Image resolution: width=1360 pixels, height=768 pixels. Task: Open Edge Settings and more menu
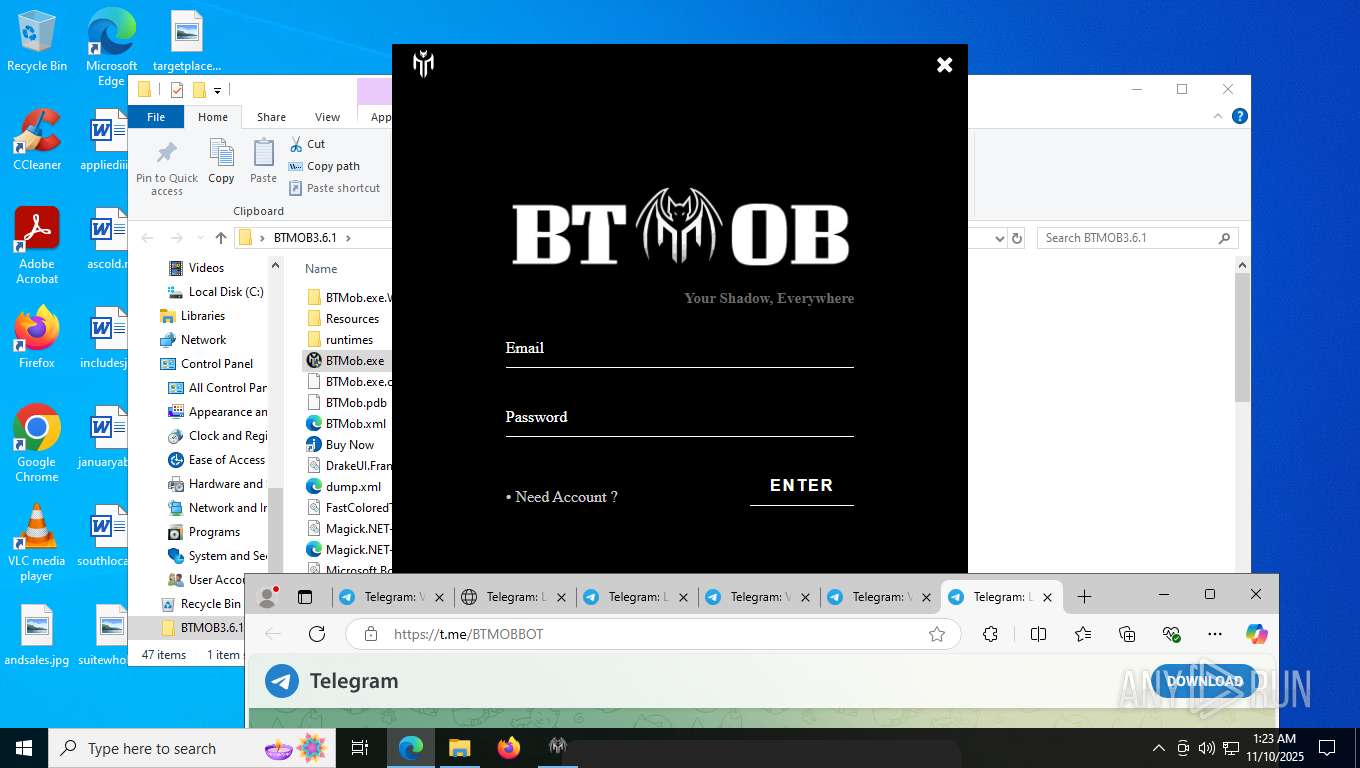point(1214,634)
